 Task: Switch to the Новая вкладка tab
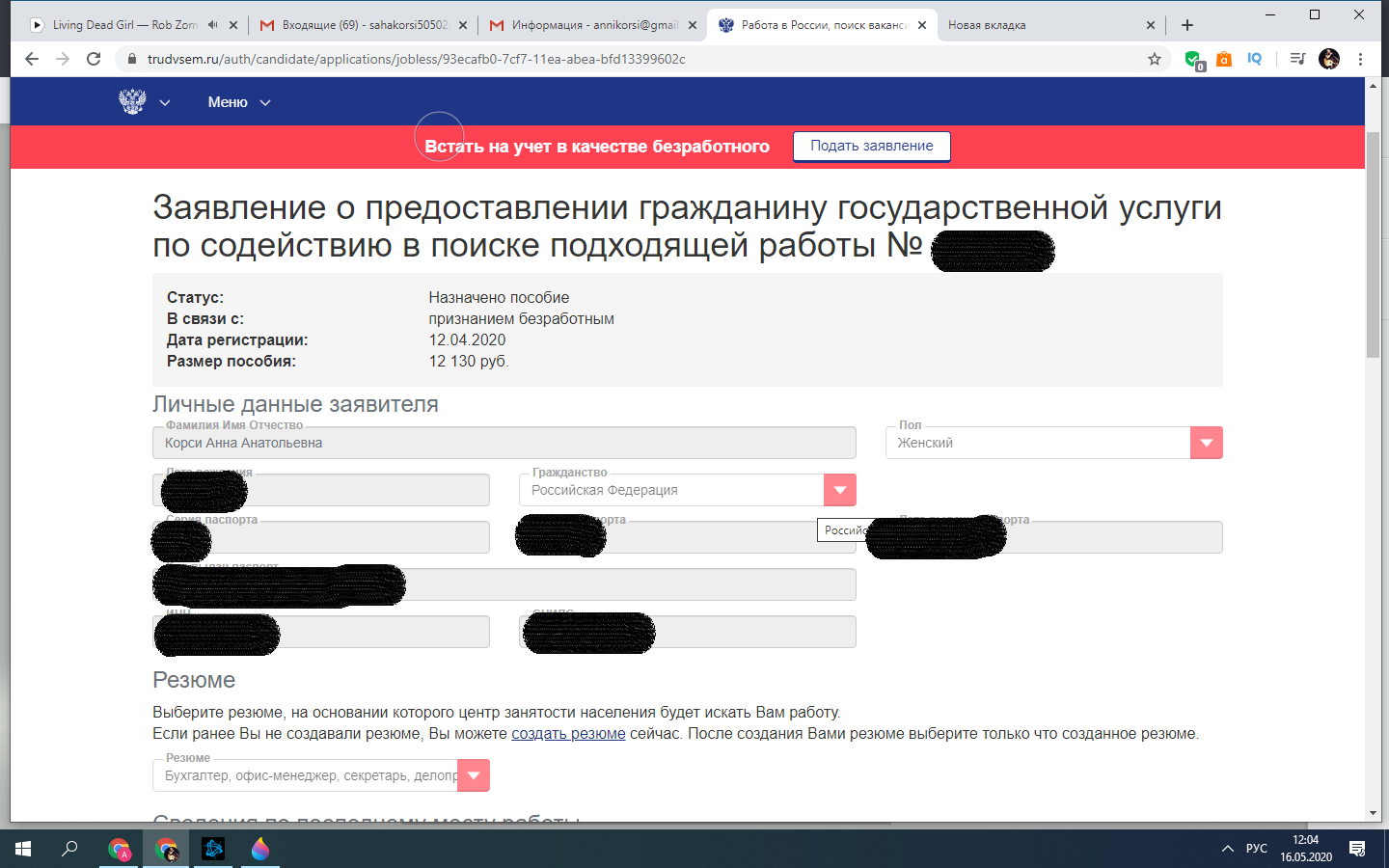(x=1042, y=25)
